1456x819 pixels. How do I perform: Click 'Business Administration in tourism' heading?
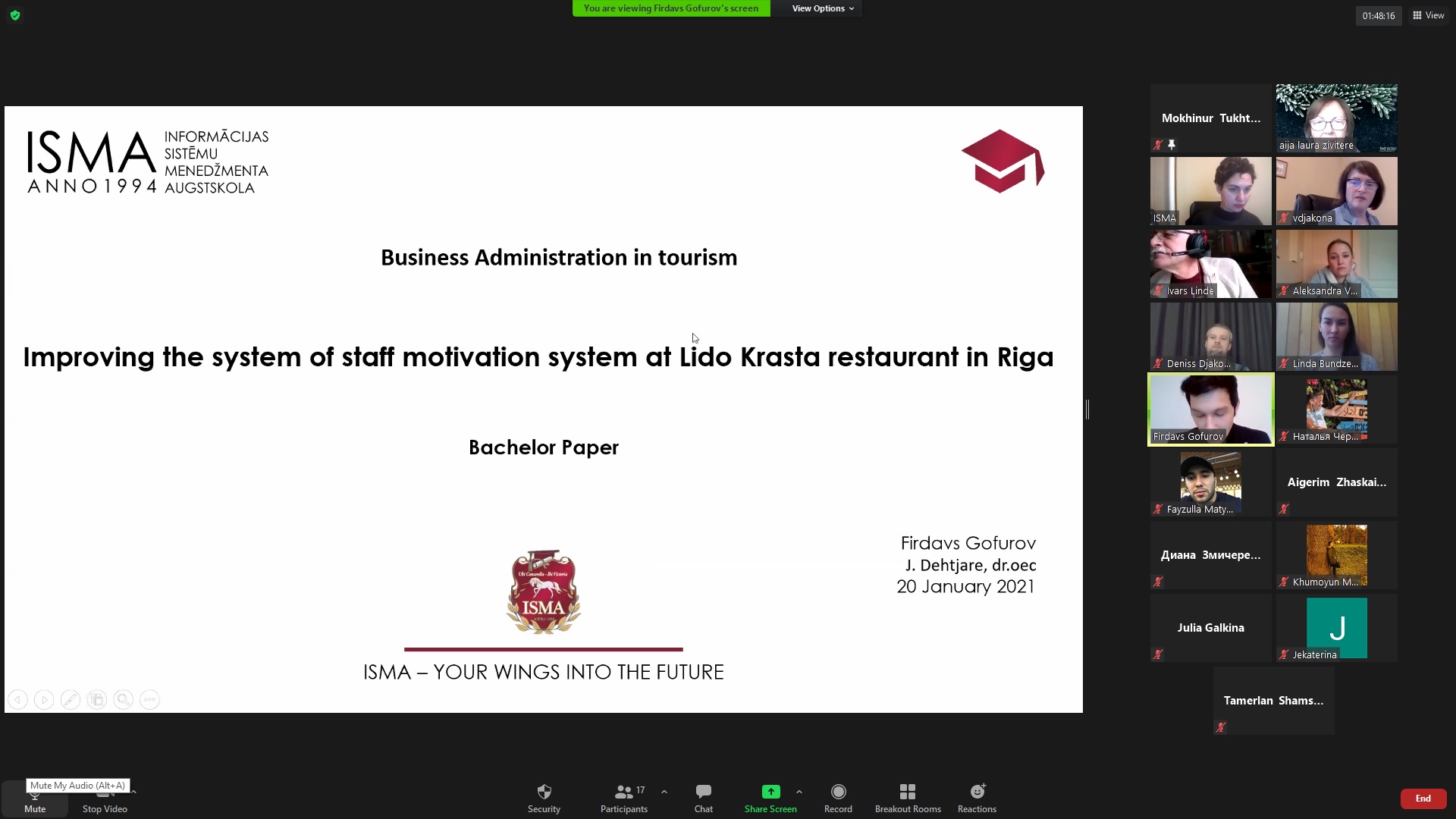[x=559, y=258]
